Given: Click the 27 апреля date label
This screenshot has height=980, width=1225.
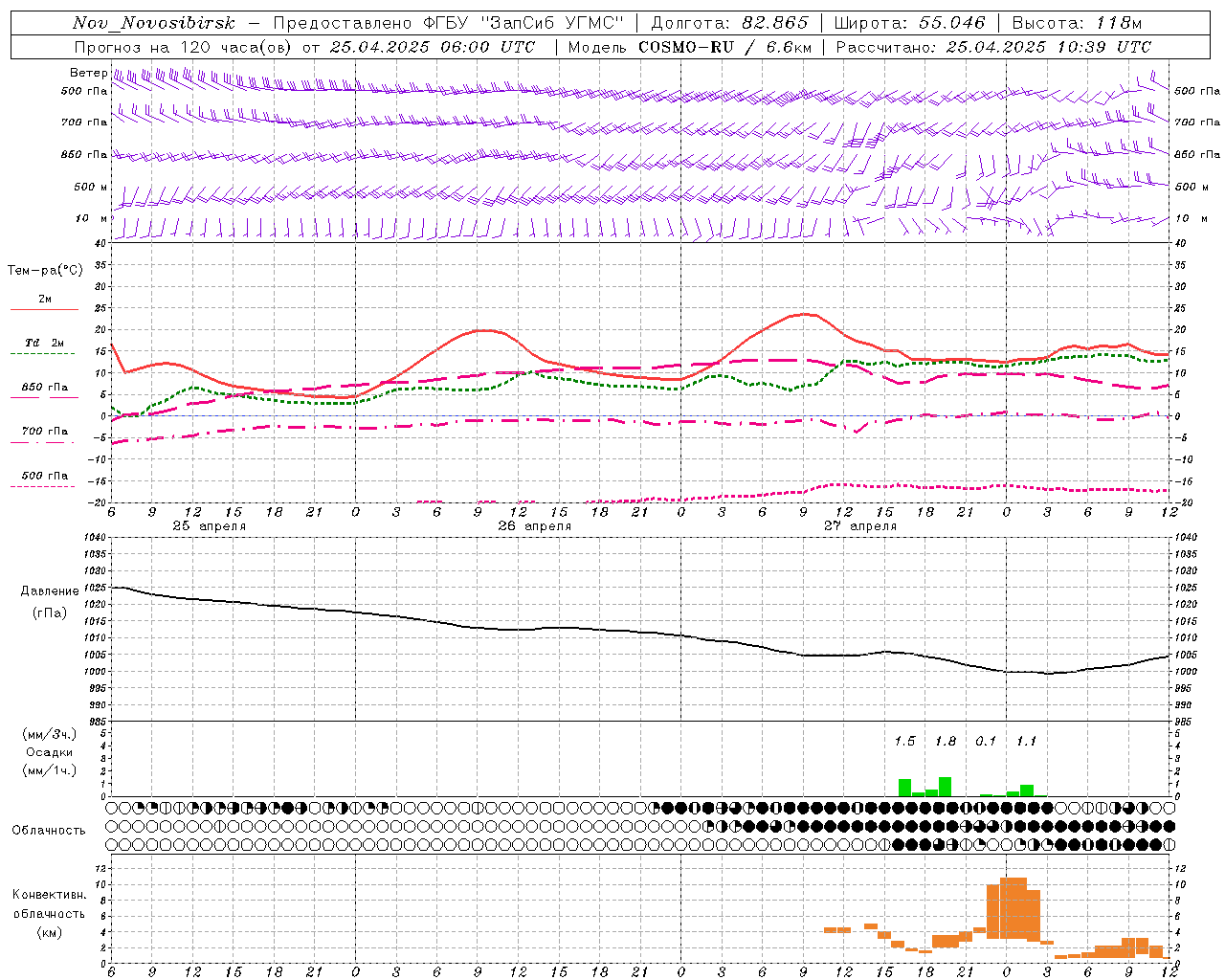Looking at the screenshot, I should click(860, 526).
